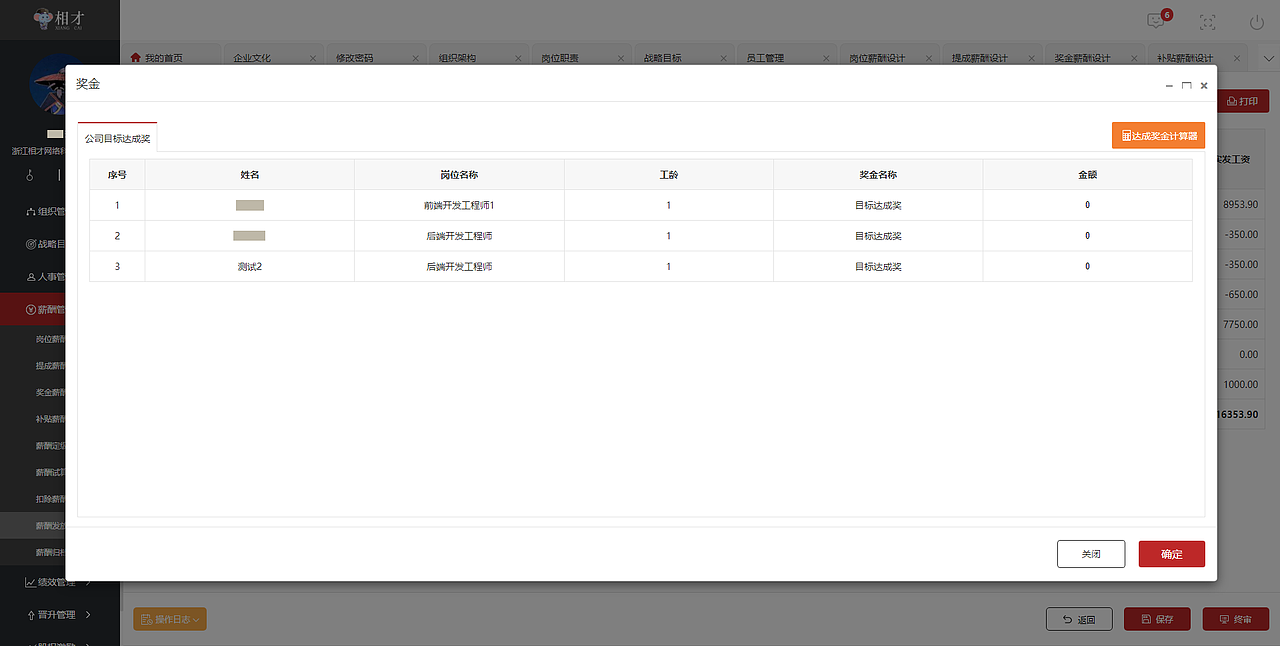Close the 奖金薪酬设计 tab
The height and width of the screenshot is (646, 1280).
(1134, 58)
